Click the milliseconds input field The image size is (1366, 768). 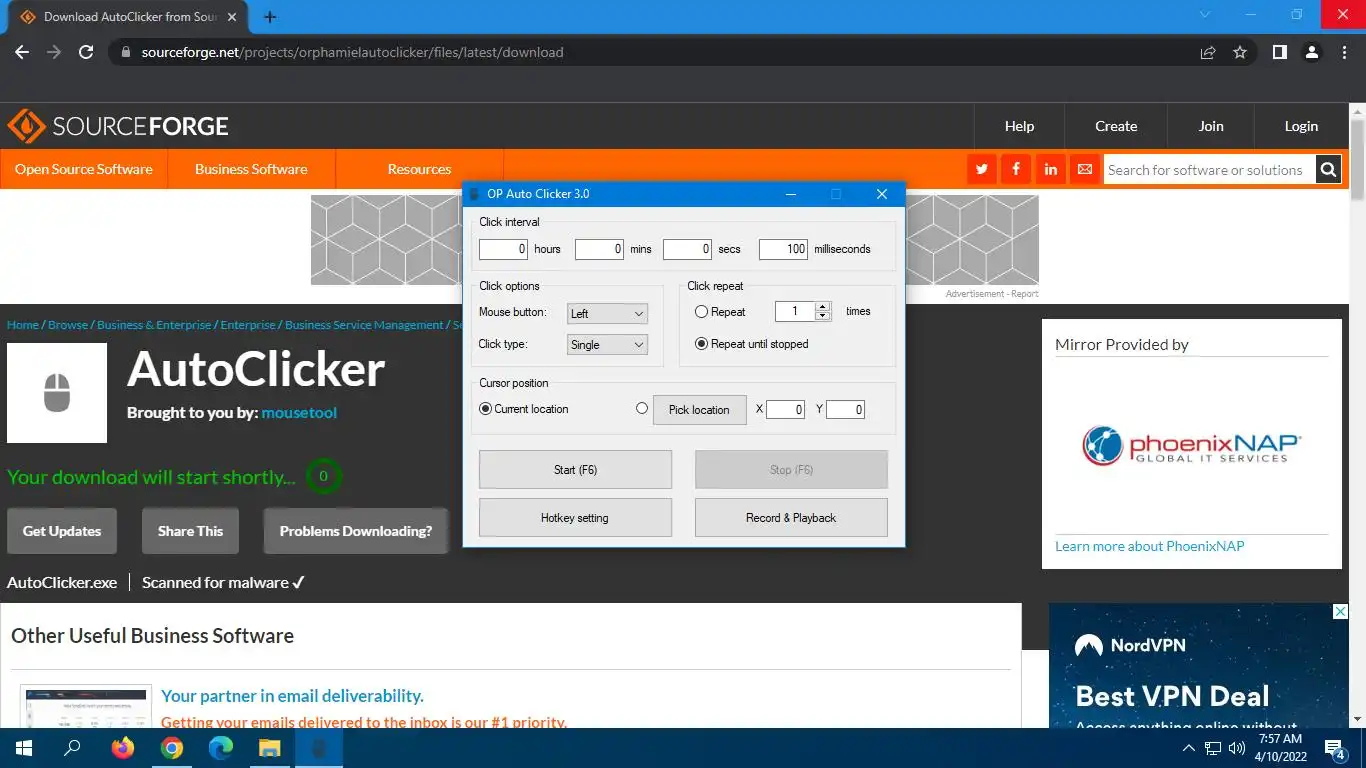click(x=783, y=249)
